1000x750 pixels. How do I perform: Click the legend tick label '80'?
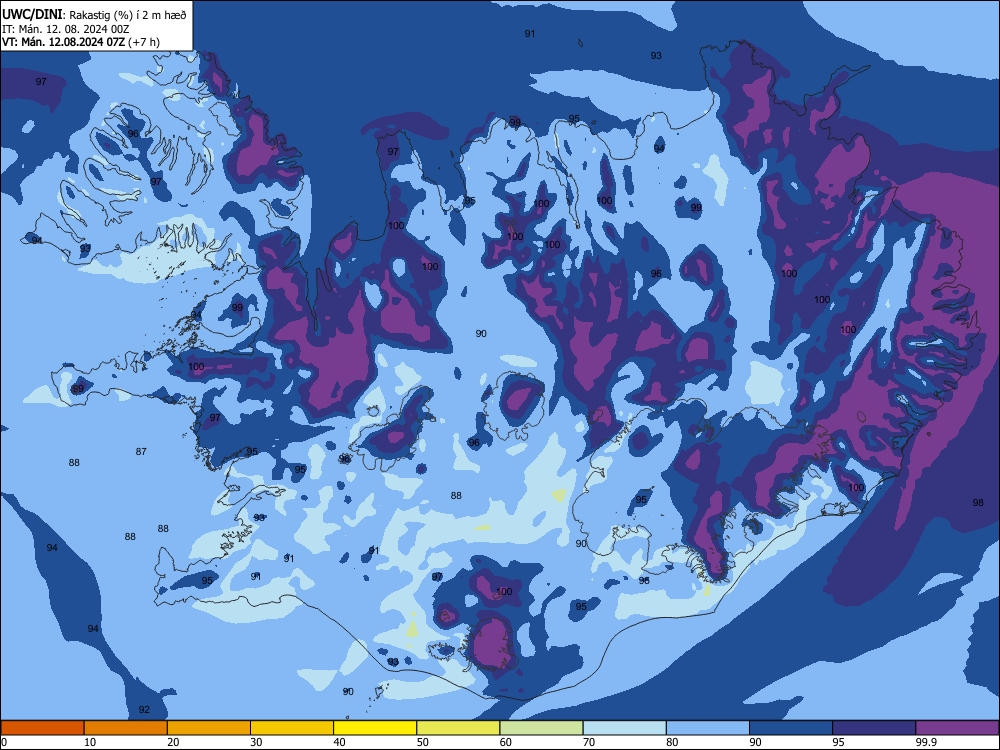[672, 742]
